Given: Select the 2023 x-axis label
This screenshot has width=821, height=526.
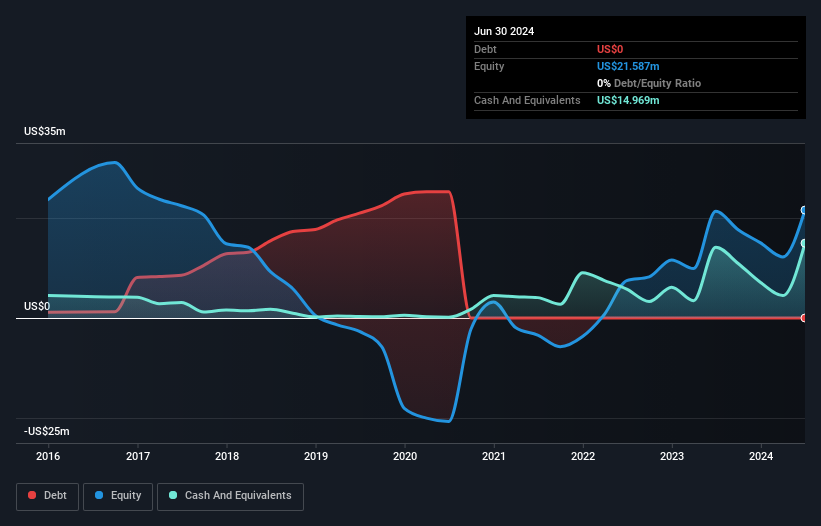Looking at the screenshot, I should [x=672, y=456].
